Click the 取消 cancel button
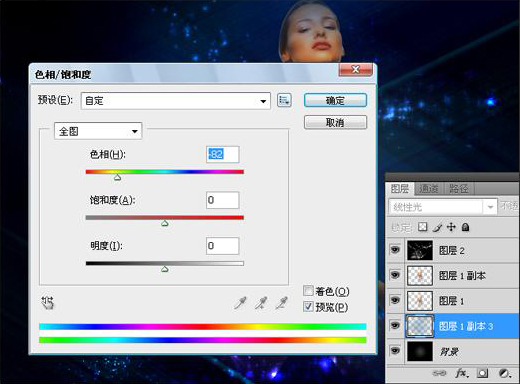Image resolution: width=520 pixels, height=384 pixels. point(335,122)
